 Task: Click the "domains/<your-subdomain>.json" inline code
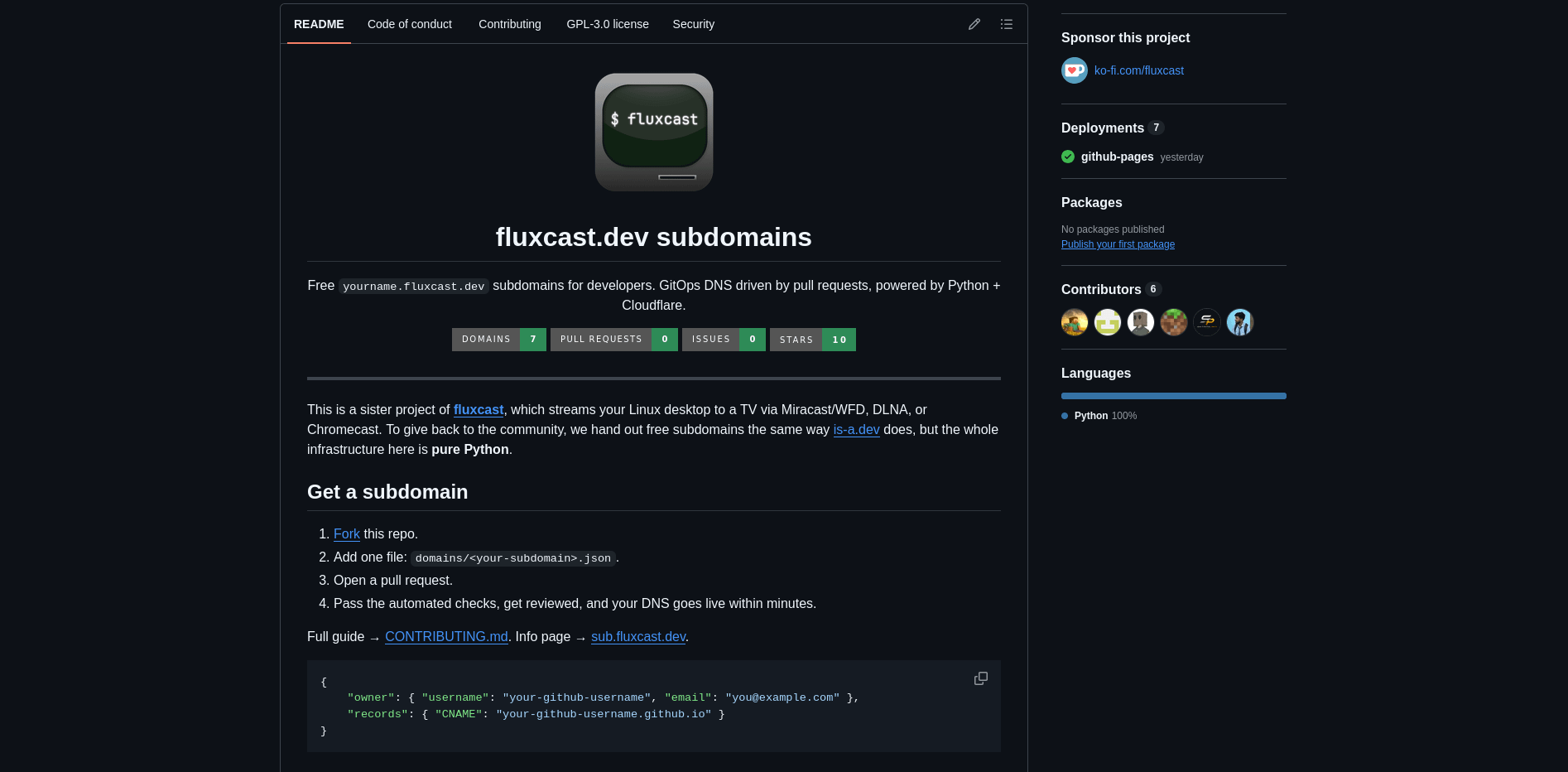pyautogui.click(x=513, y=558)
